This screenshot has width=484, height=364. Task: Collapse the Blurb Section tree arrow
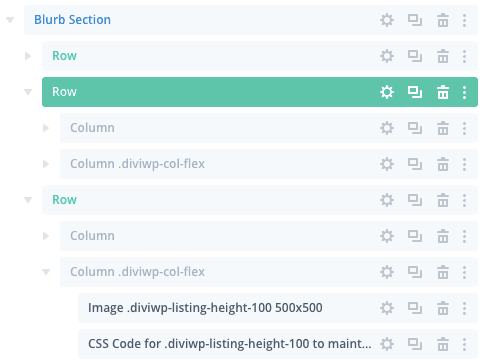coord(10,20)
